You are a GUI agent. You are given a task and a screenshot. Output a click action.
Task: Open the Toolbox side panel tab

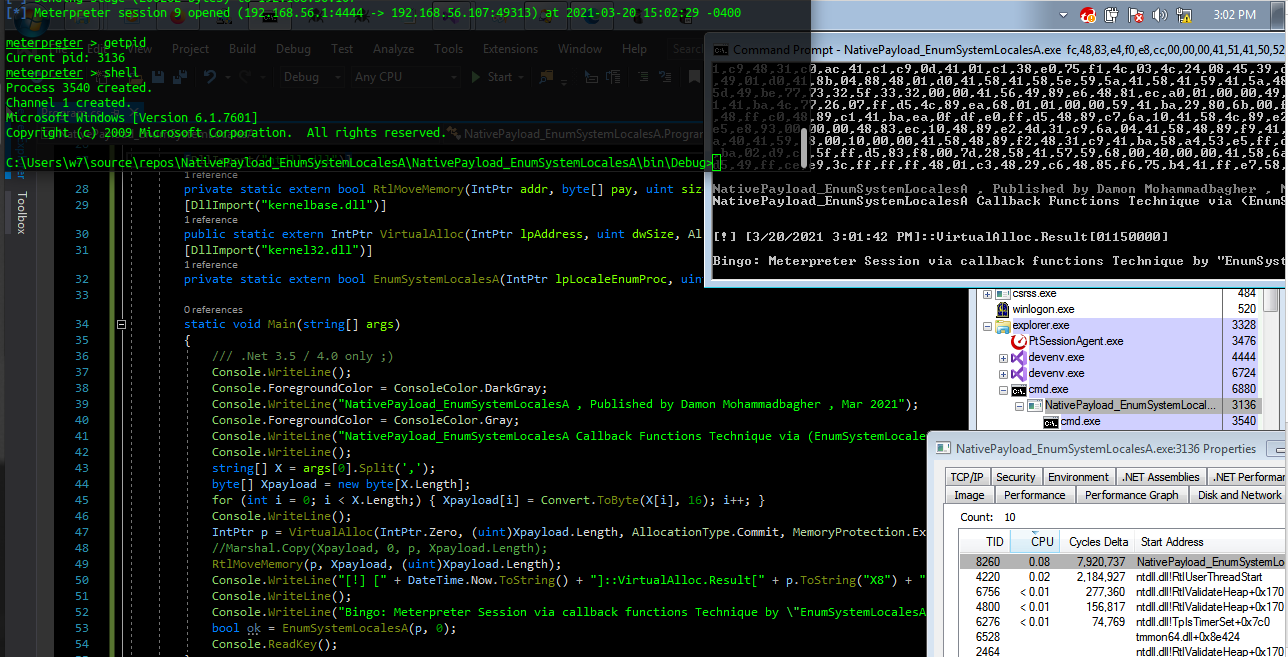click(22, 212)
